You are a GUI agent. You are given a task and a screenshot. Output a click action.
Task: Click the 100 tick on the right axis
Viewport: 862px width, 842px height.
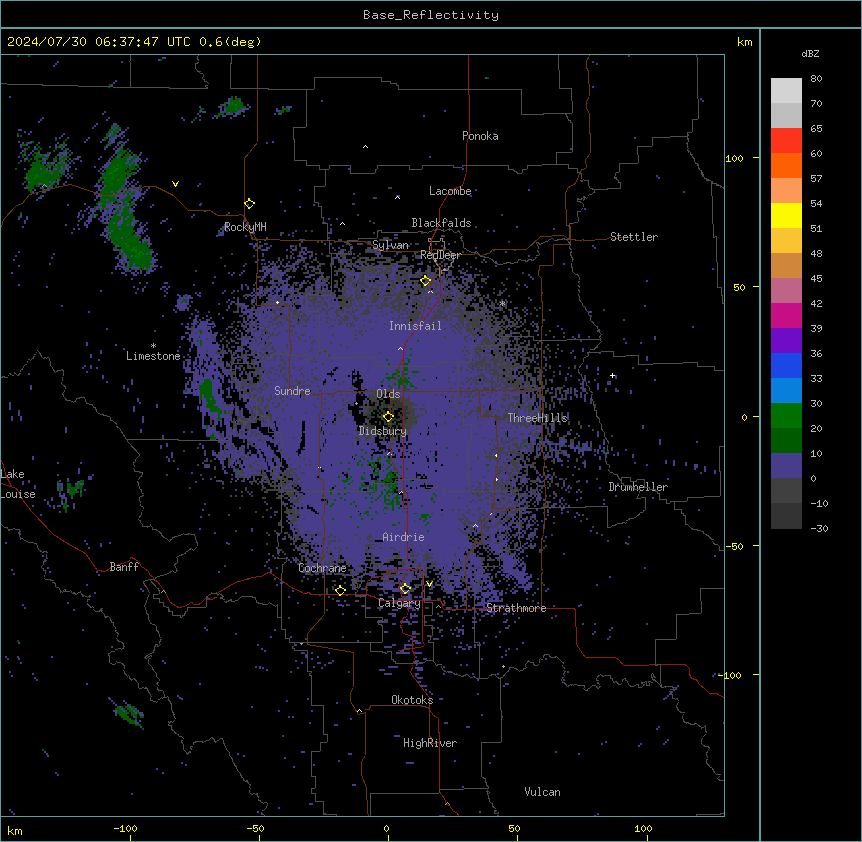tap(734, 158)
